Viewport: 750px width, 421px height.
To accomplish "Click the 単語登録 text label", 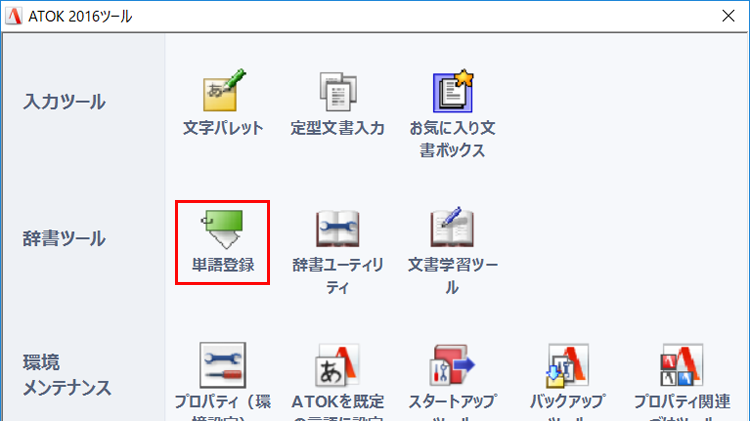I will click(223, 265).
